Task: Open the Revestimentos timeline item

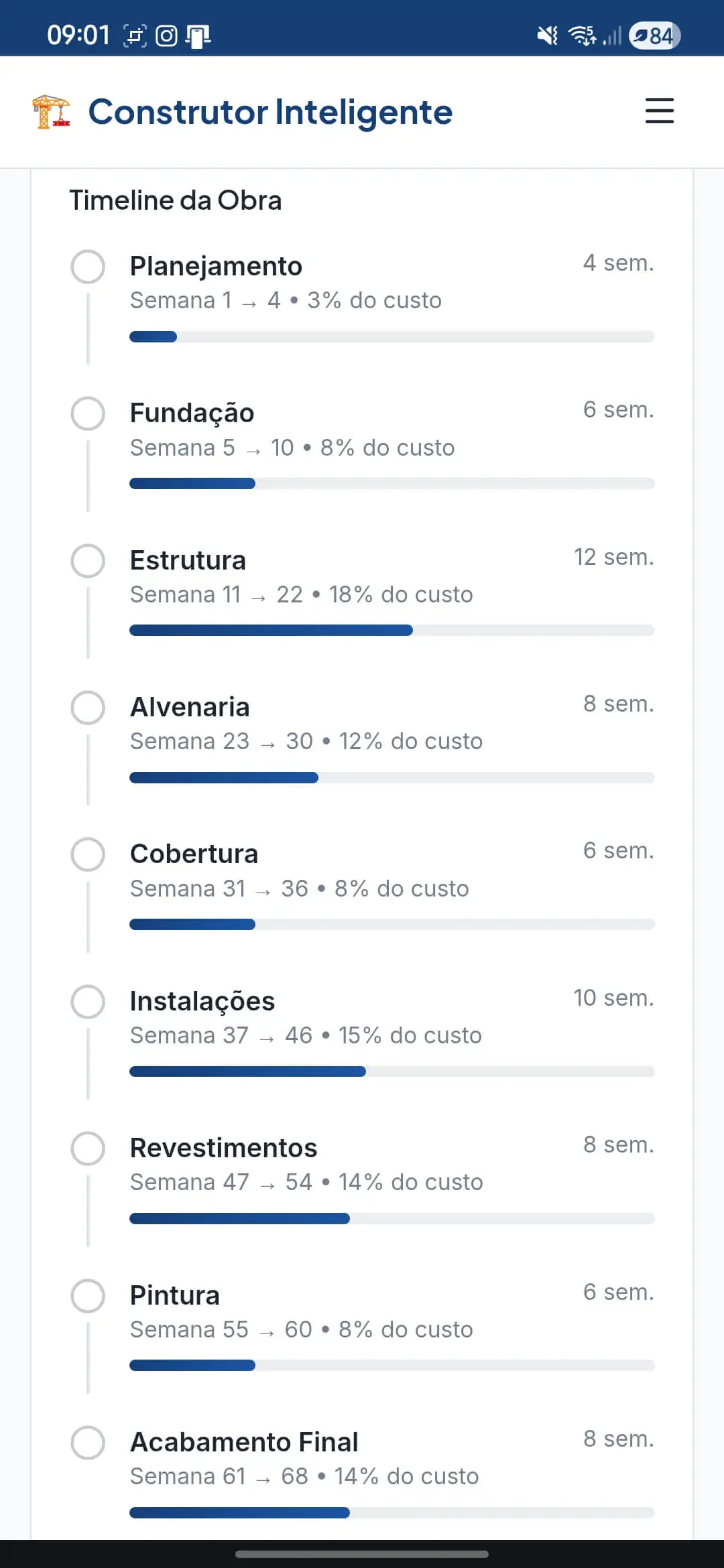Action: [x=223, y=1149]
